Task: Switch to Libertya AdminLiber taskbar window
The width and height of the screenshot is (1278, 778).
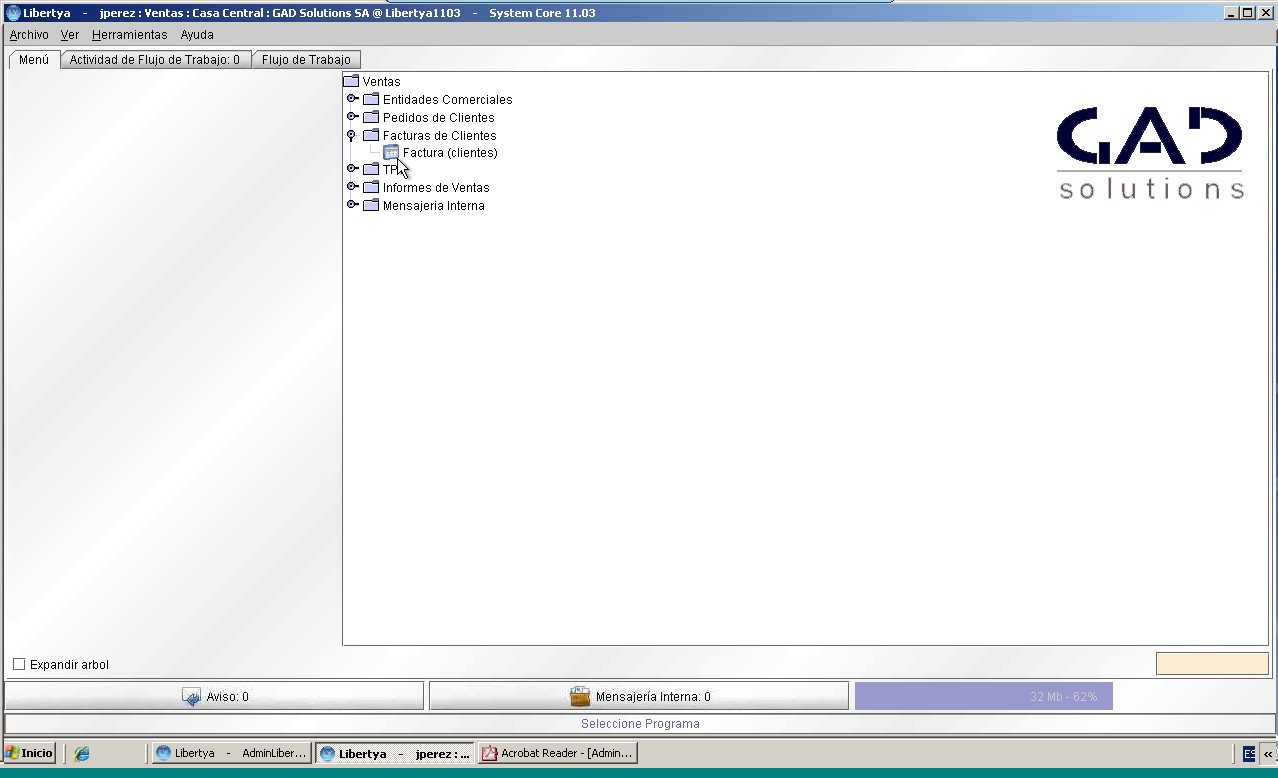Action: coord(231,753)
